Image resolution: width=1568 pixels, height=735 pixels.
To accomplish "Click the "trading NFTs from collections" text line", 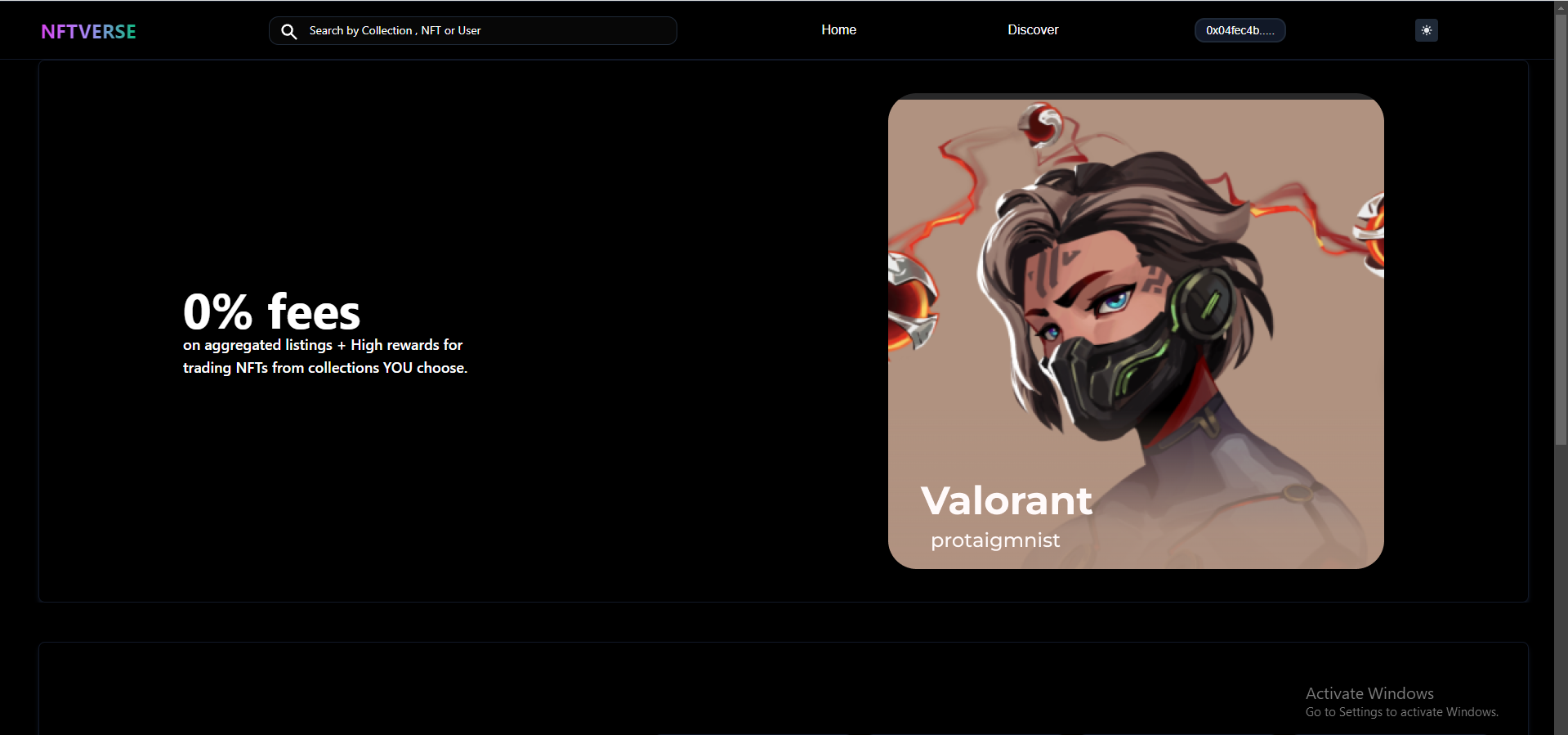I will (x=325, y=368).
